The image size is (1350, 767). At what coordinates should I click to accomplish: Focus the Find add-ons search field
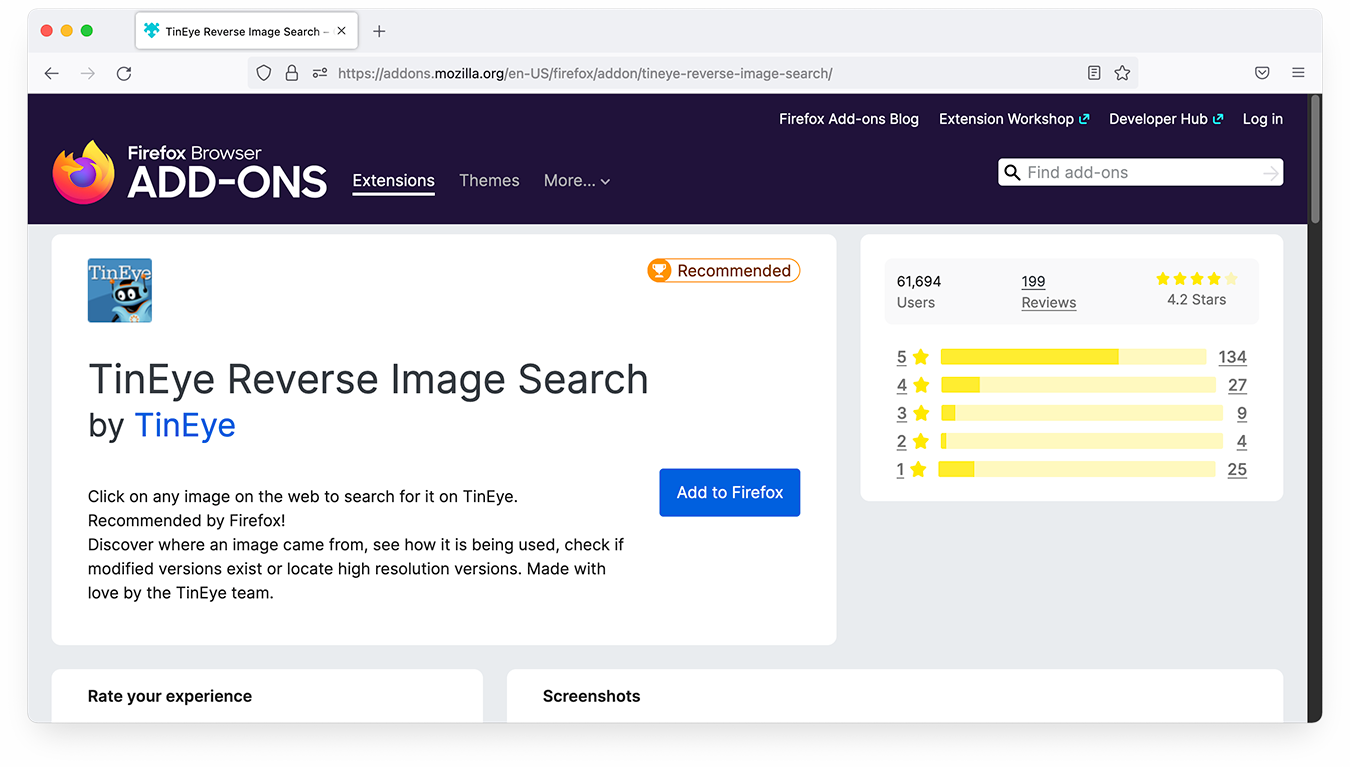(x=1140, y=173)
